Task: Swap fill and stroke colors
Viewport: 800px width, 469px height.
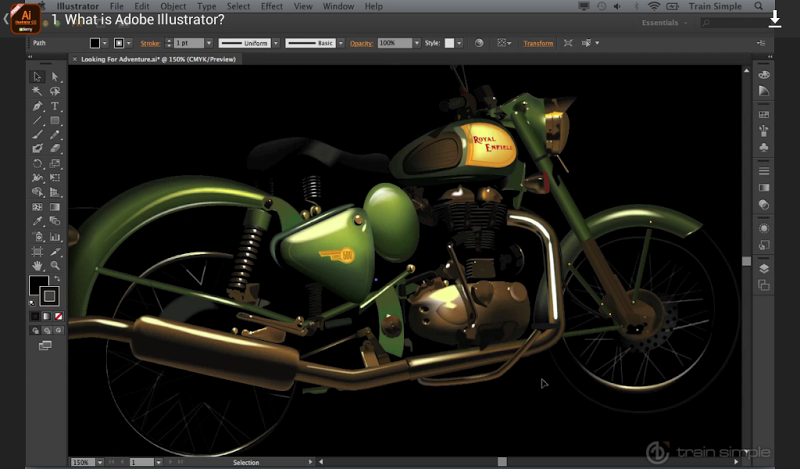Action: 56,278
